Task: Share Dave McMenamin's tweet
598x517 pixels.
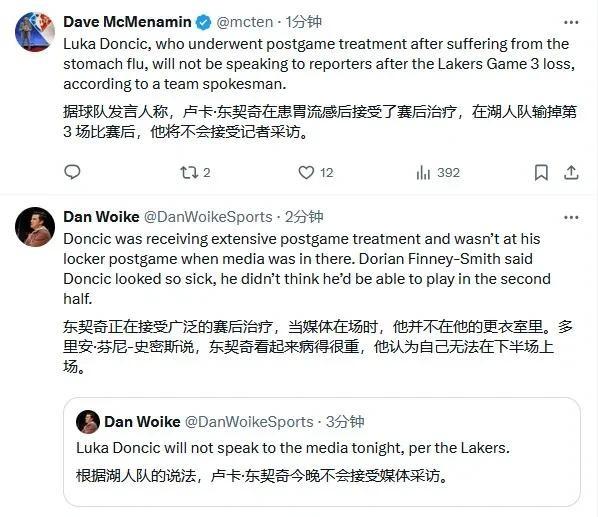Action: [571, 173]
